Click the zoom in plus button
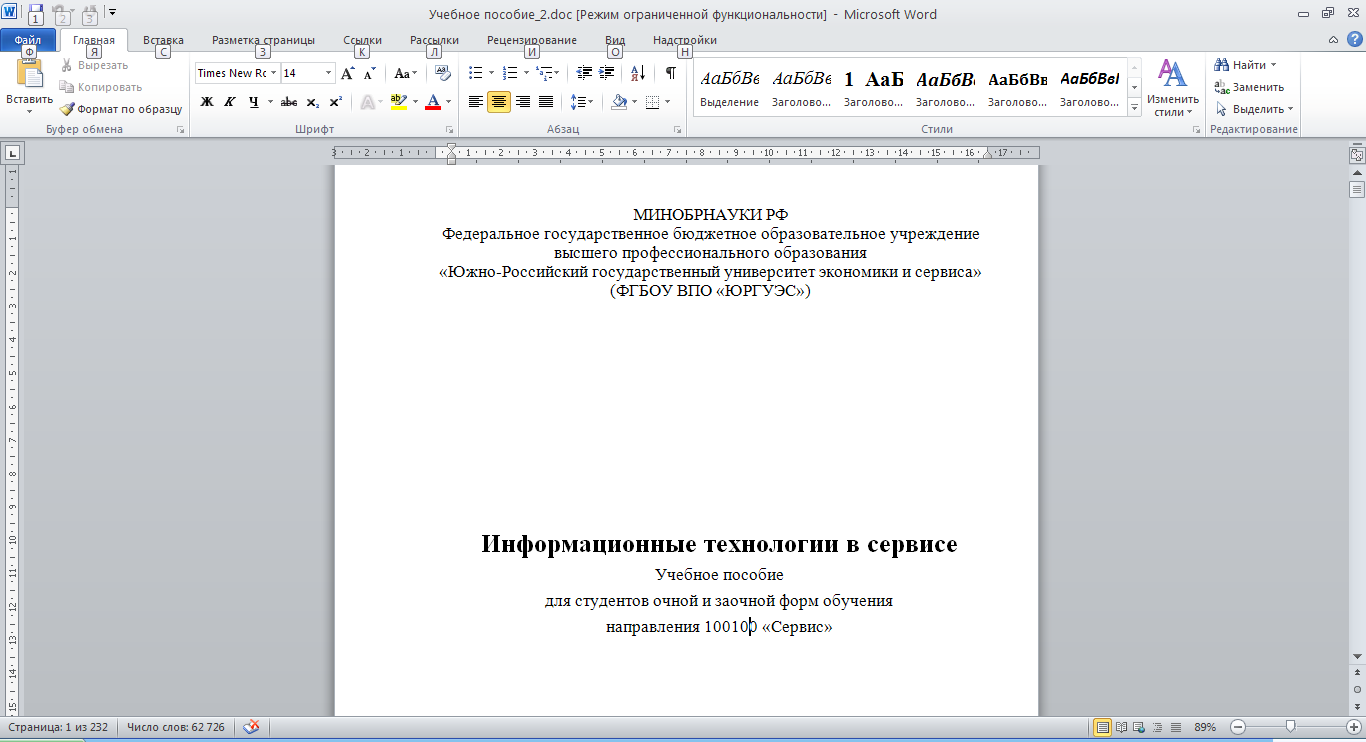 1353,727
